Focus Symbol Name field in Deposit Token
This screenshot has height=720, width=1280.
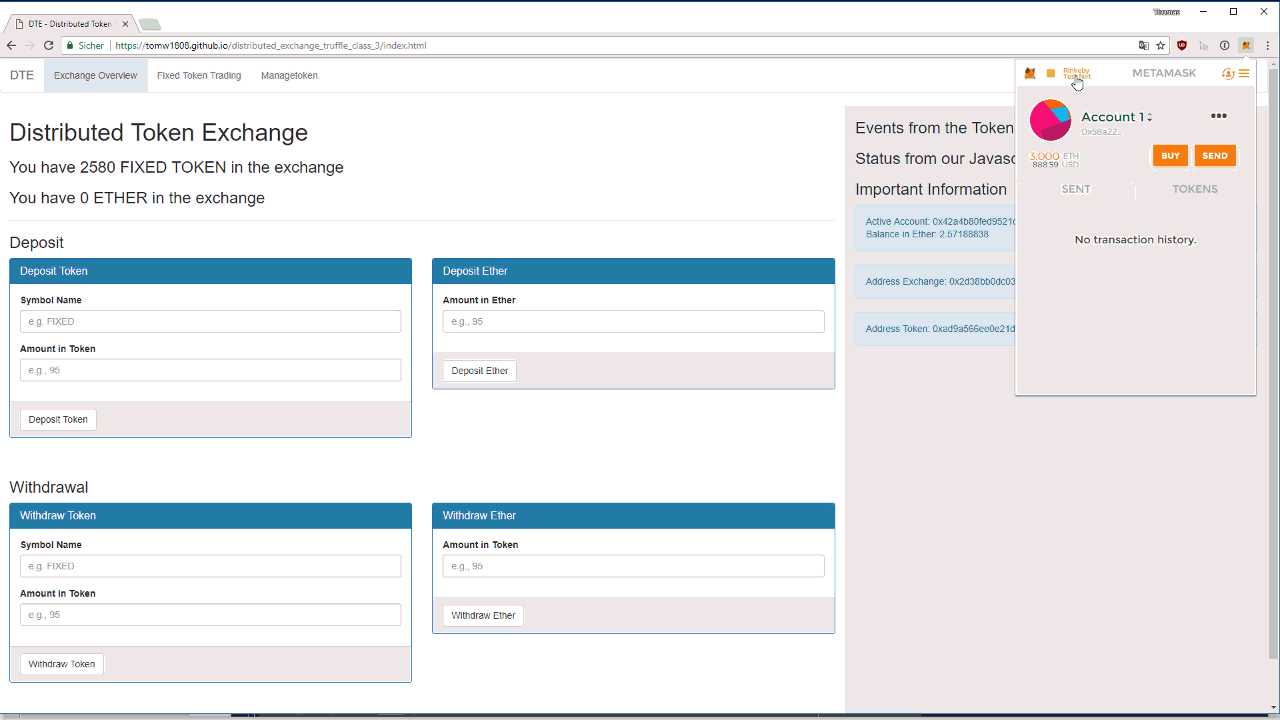[211, 321]
